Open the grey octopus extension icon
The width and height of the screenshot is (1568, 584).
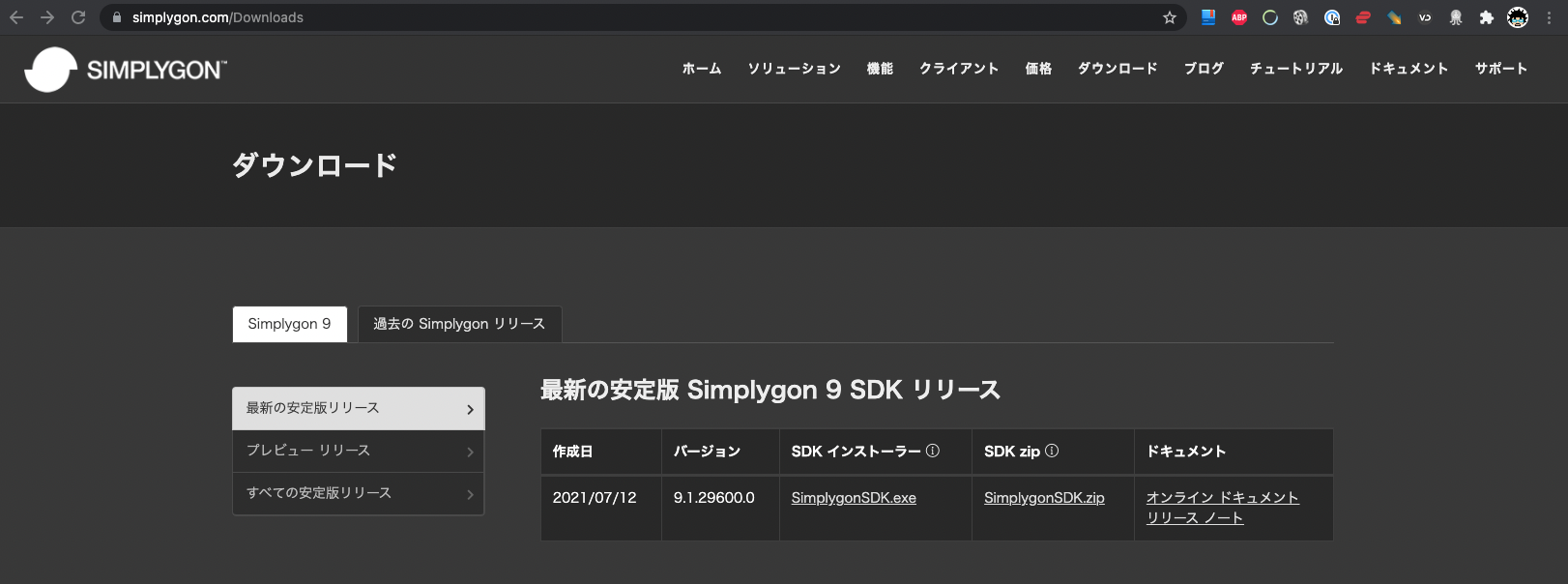[1456, 17]
